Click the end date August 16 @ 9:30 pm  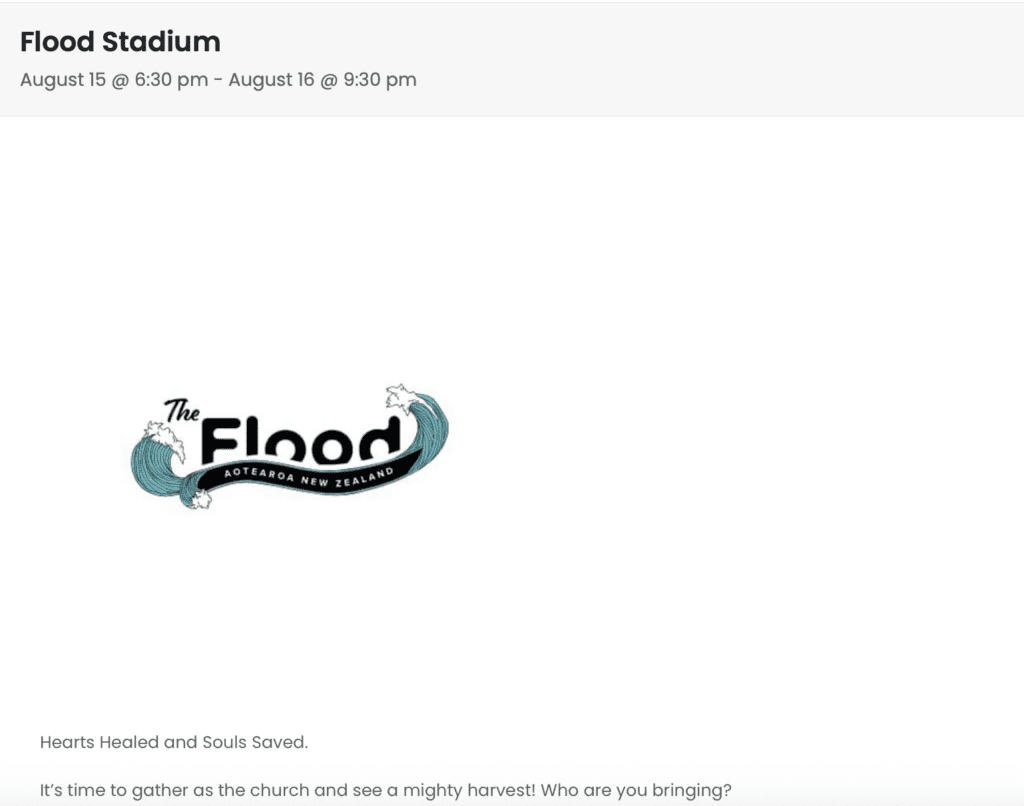point(322,80)
